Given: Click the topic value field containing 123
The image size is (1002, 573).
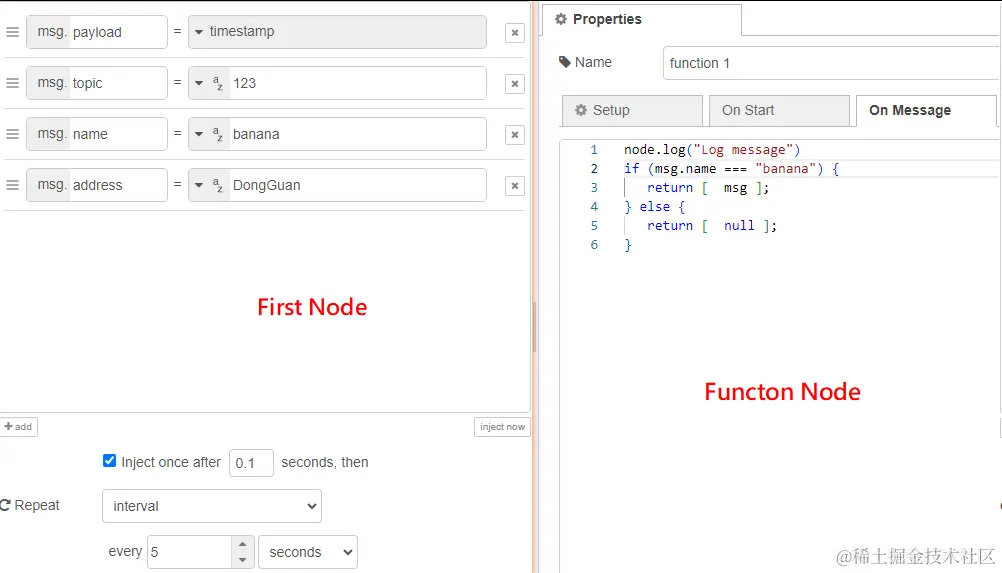Looking at the screenshot, I should point(357,83).
